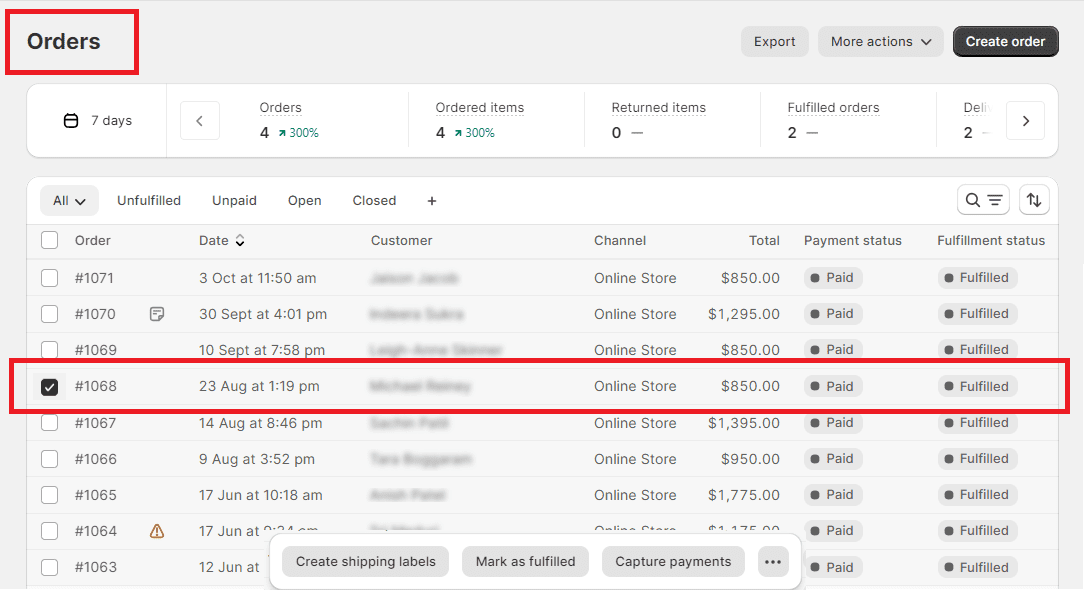Click the note icon on order #1070

[x=157, y=314]
